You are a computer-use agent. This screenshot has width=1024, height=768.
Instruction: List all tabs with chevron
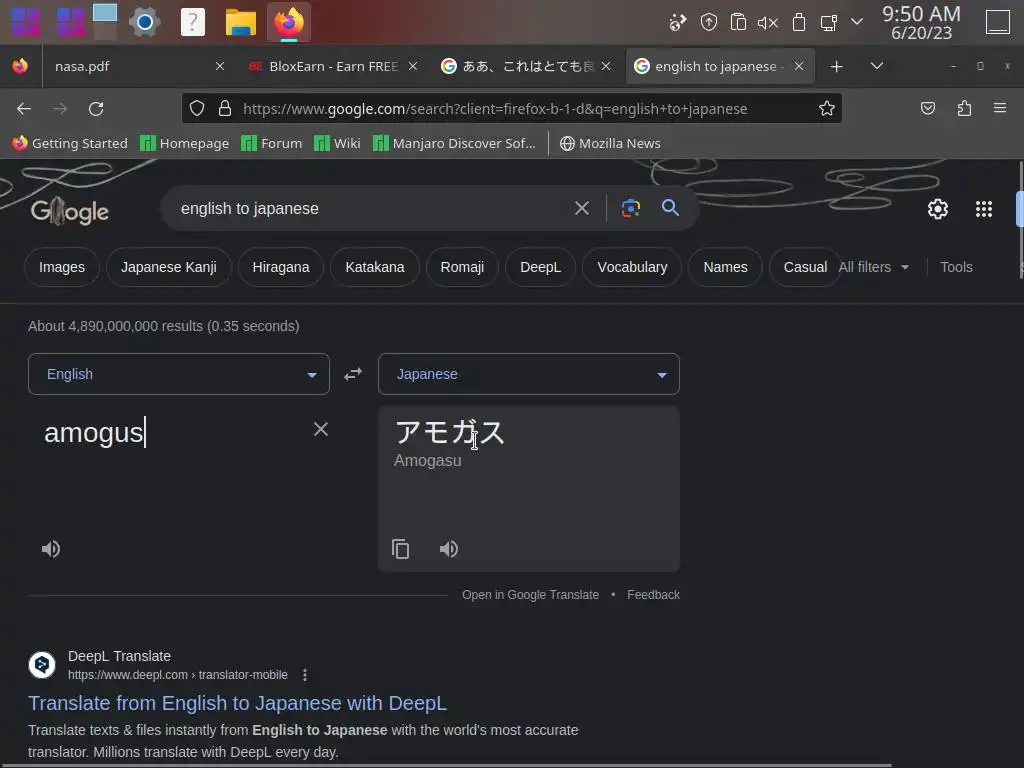[x=877, y=66]
